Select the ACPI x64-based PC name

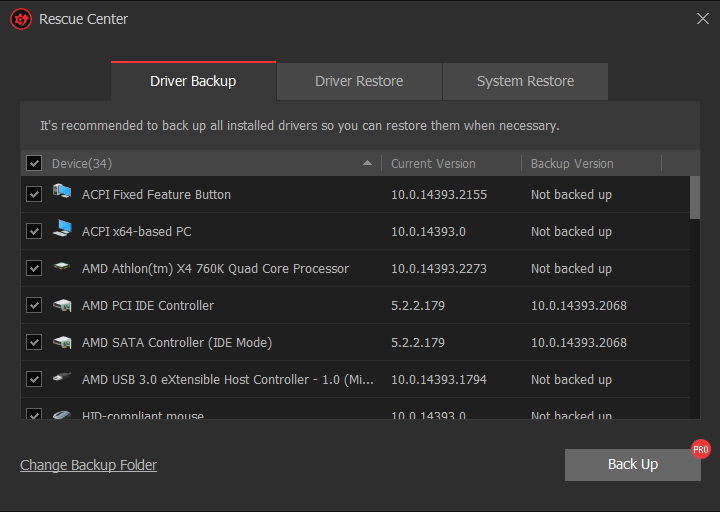click(136, 231)
